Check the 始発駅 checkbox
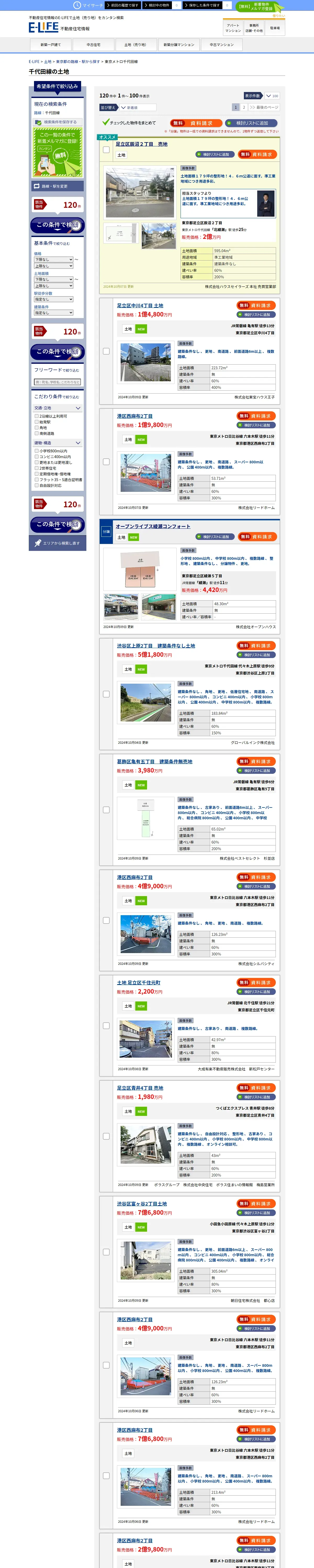This screenshot has height=1568, width=314. (37, 422)
